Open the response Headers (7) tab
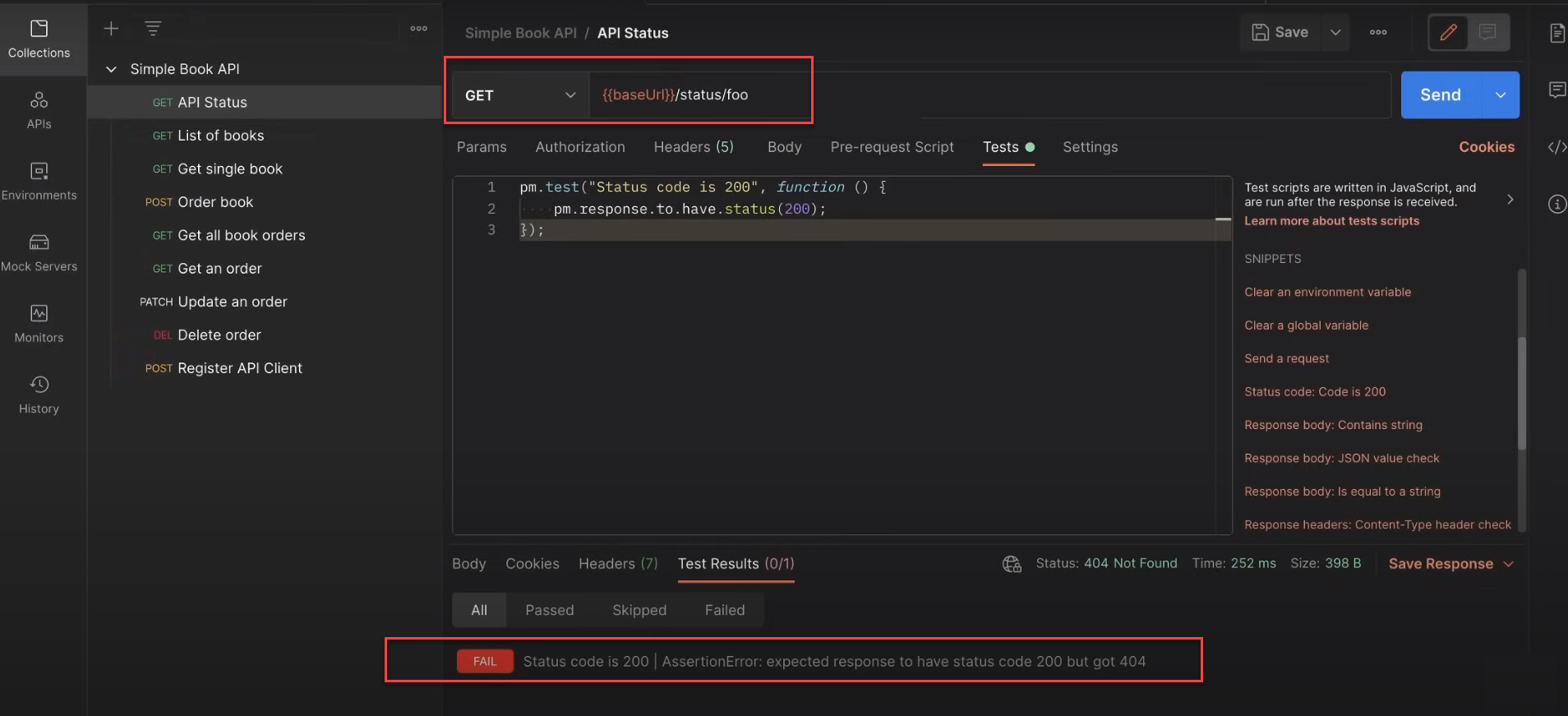 [x=618, y=564]
